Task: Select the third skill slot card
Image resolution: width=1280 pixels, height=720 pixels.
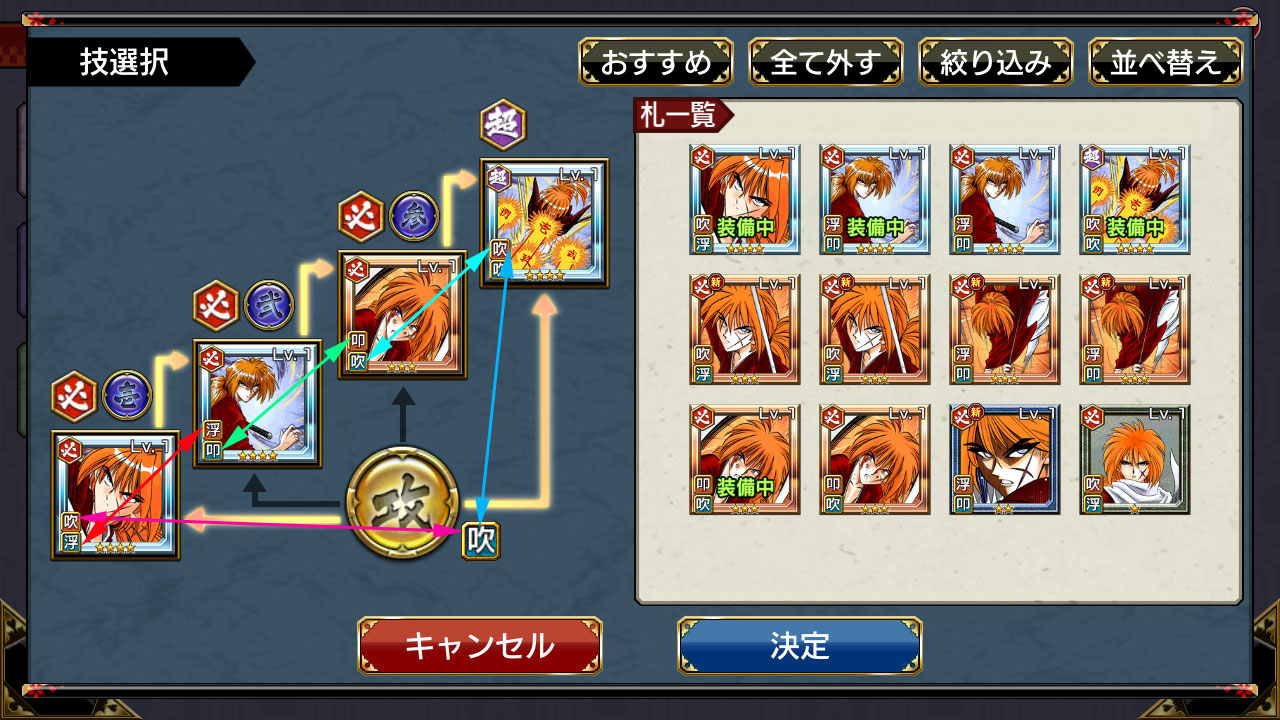Action: [x=402, y=314]
